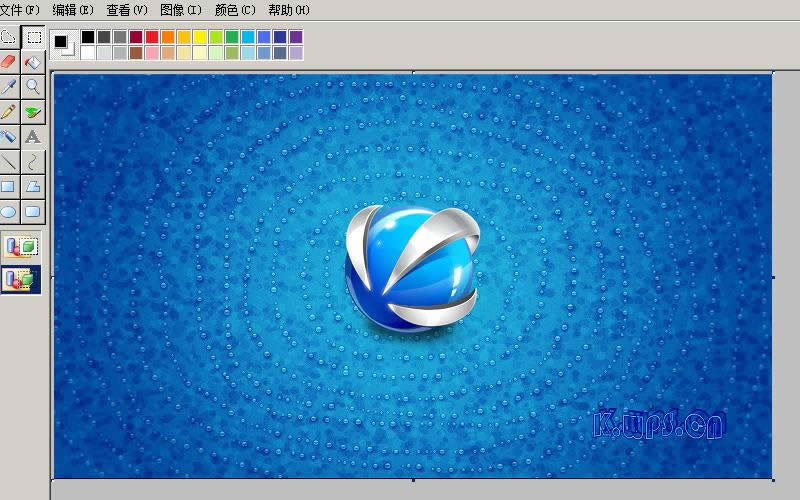Pick the steel blue bottom-row swatch

264,53
